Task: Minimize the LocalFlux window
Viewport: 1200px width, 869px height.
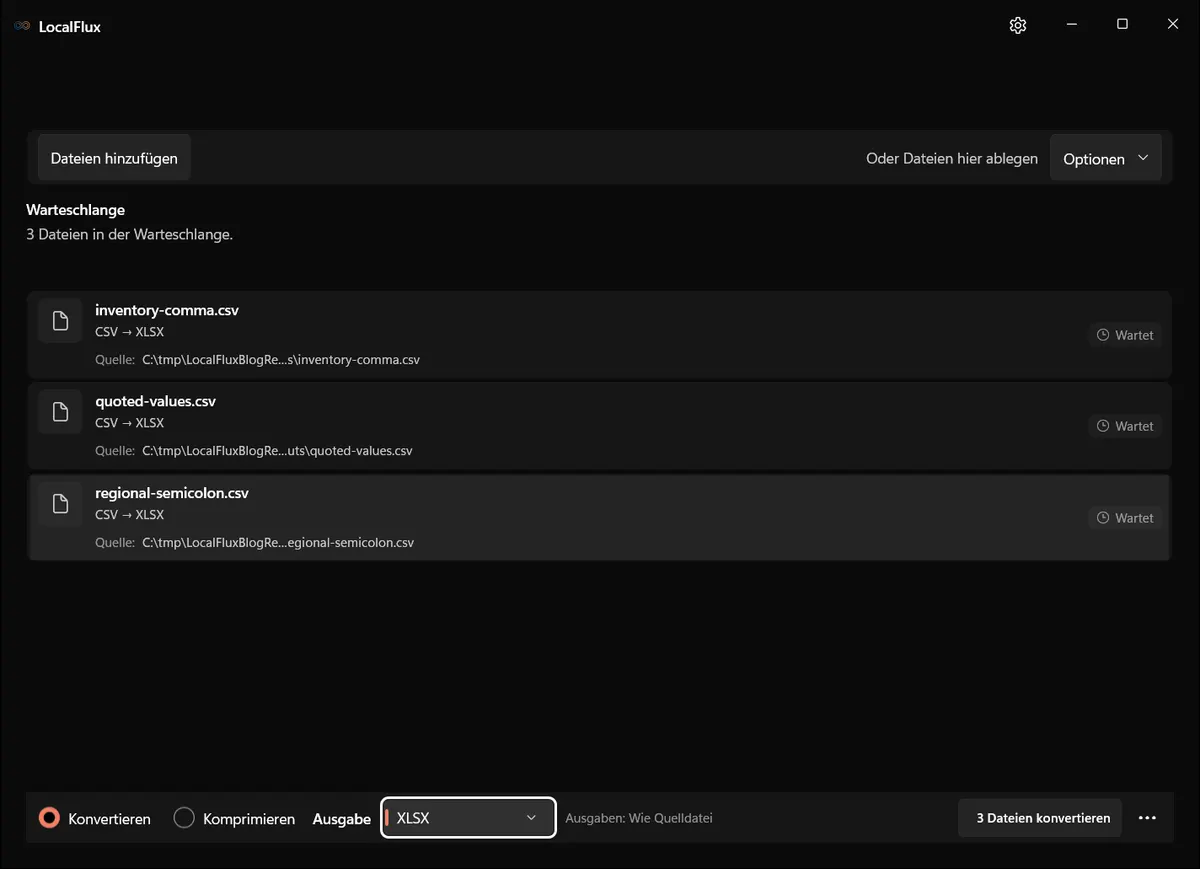Action: (x=1071, y=25)
